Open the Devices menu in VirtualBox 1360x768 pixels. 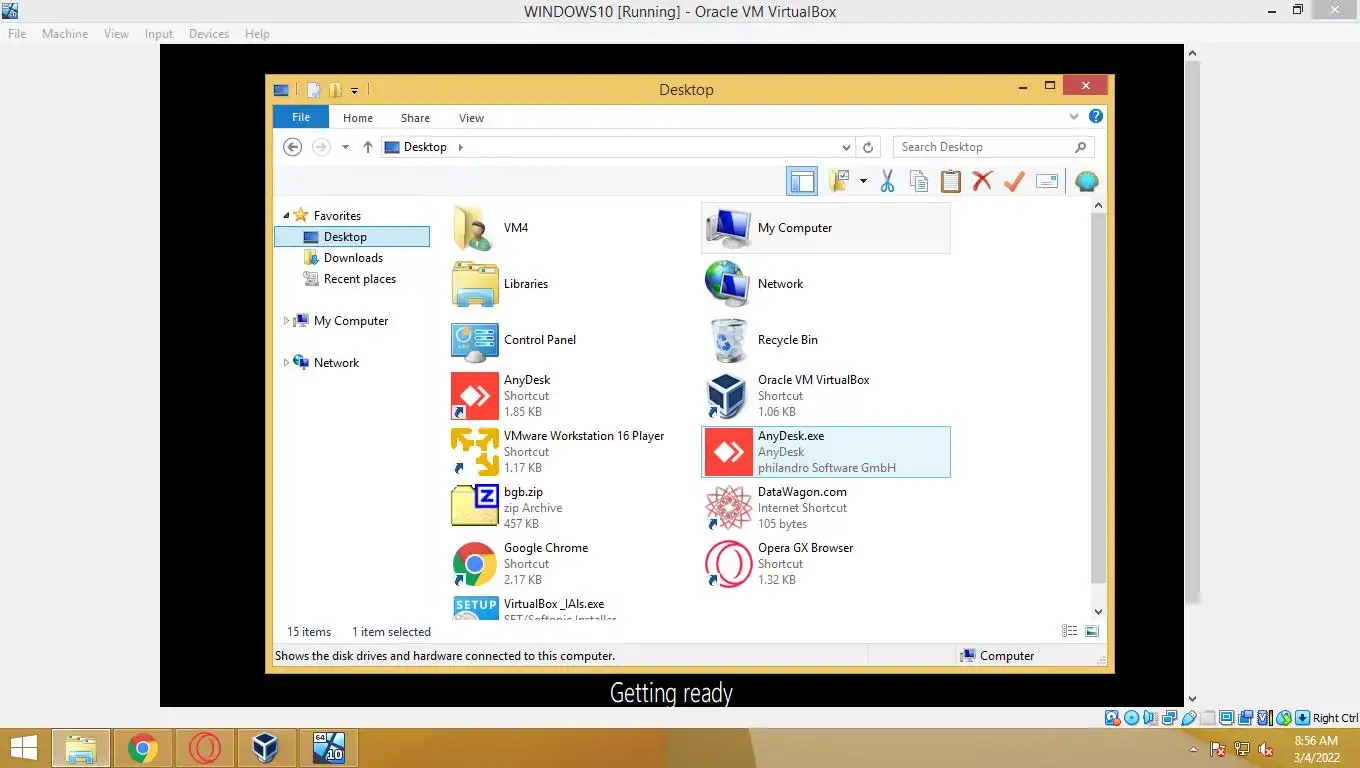[209, 33]
